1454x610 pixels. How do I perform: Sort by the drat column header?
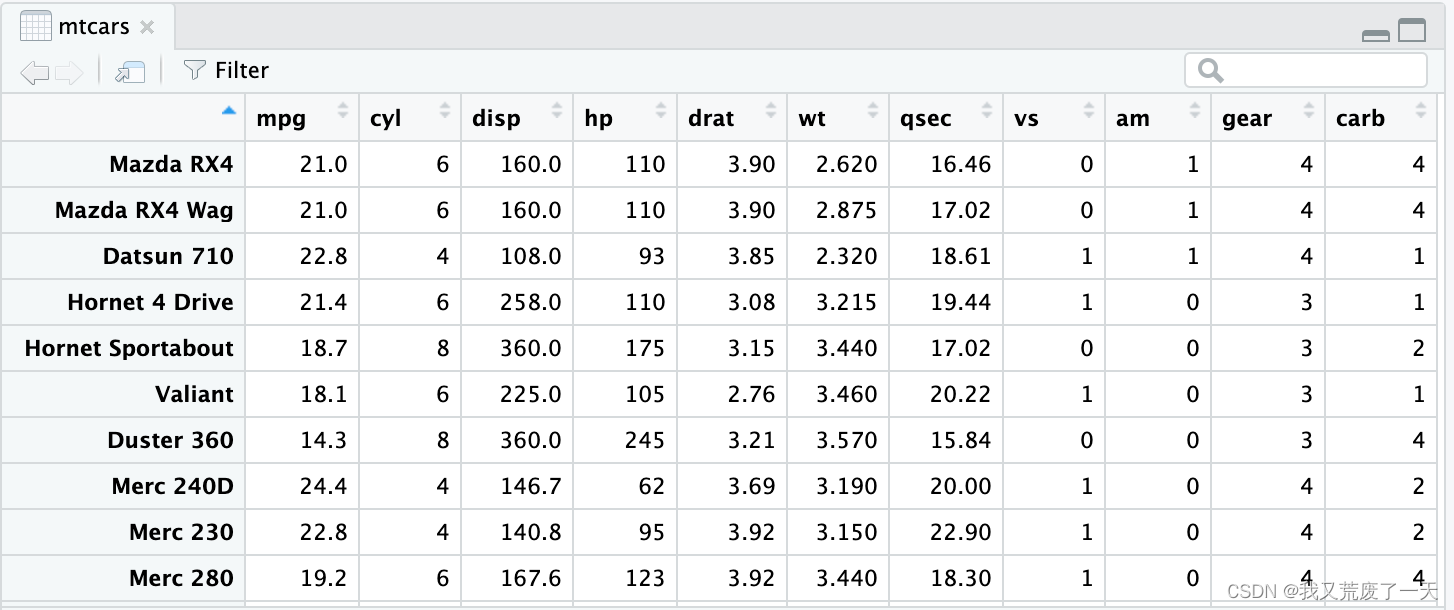732,118
